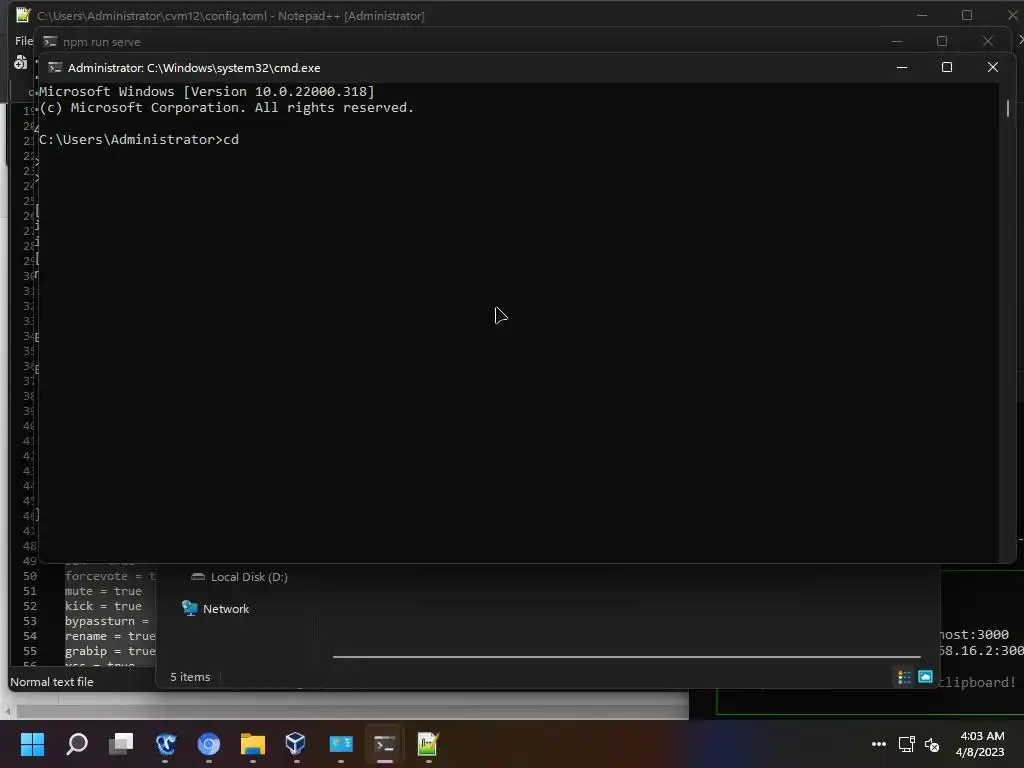Open taskbar Search
1024x768 pixels.
[x=77, y=744]
